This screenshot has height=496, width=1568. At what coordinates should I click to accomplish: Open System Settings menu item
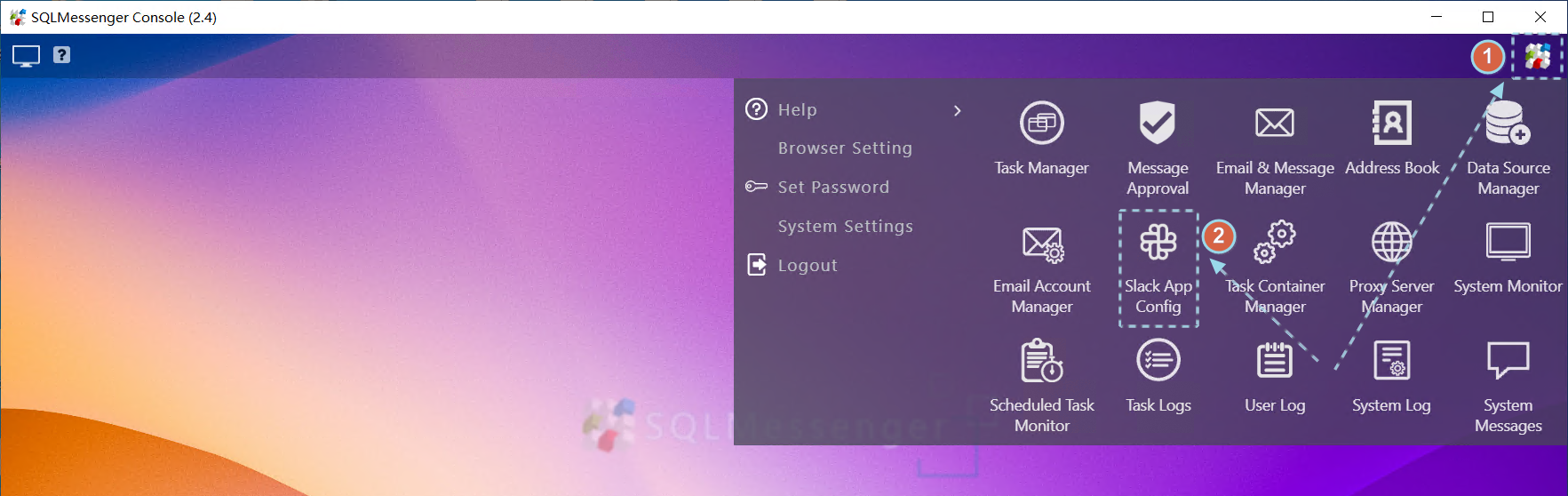click(845, 227)
